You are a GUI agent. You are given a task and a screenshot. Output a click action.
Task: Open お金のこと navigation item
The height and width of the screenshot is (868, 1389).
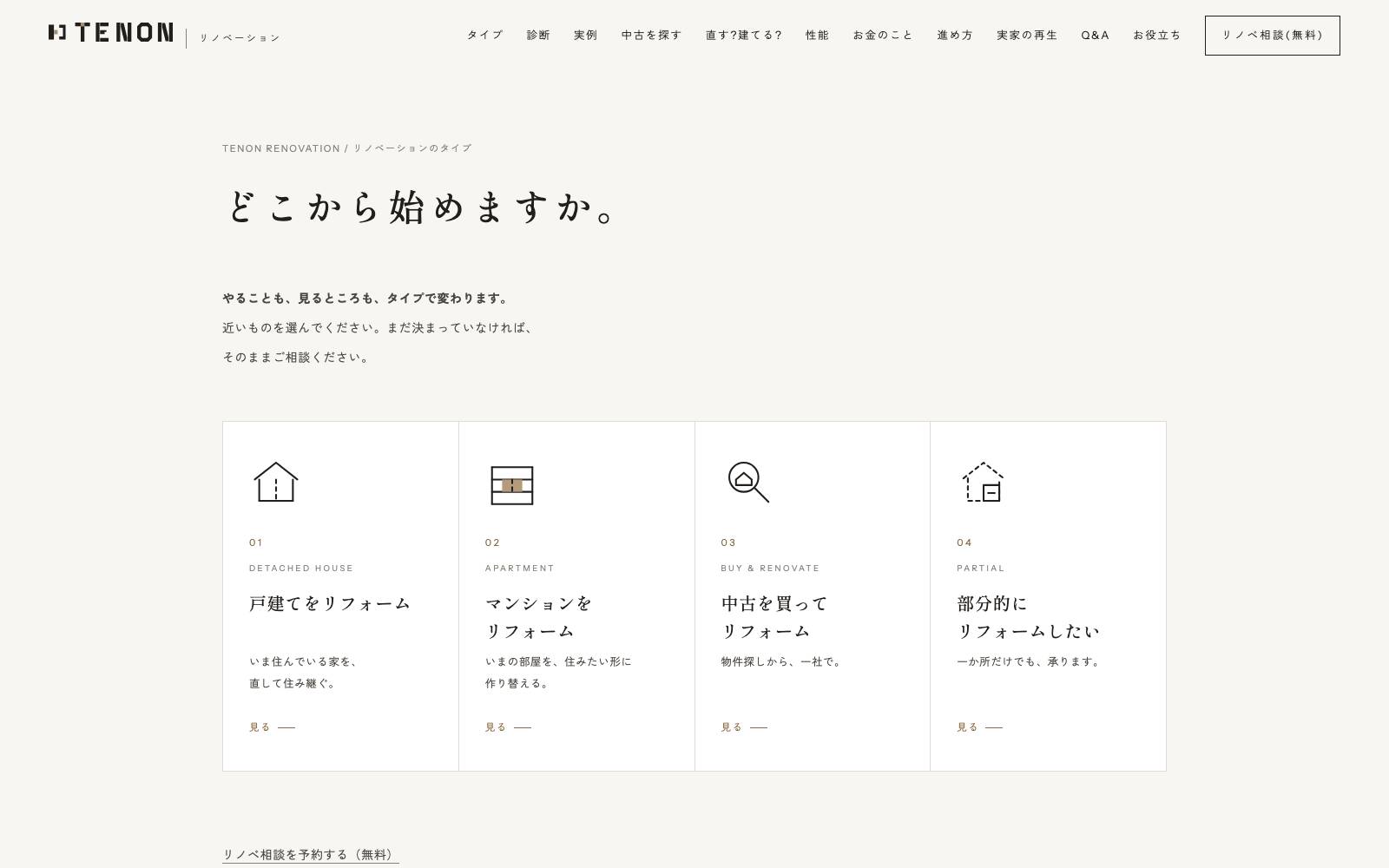coord(883,36)
